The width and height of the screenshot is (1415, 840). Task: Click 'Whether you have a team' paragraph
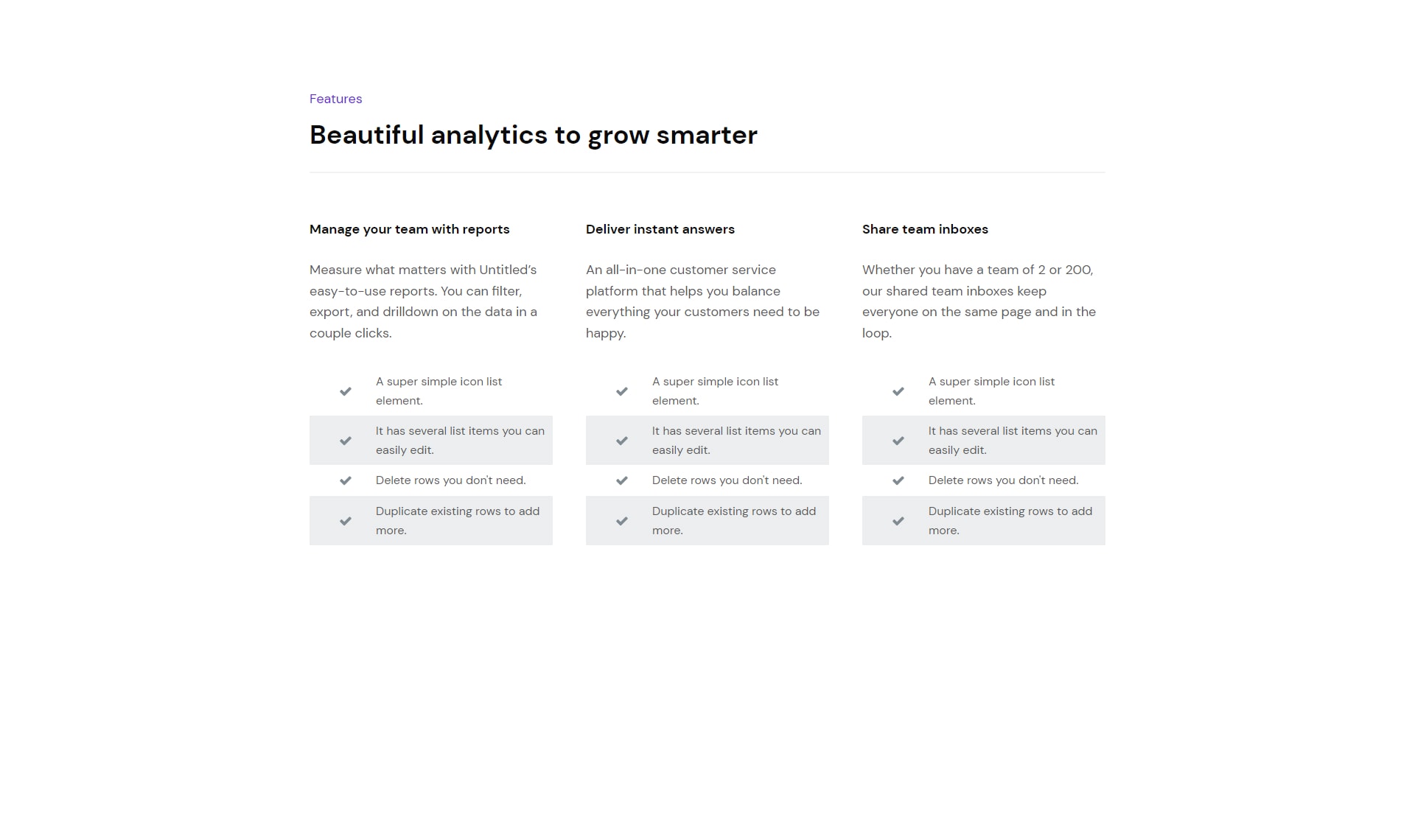pyautogui.click(x=979, y=301)
